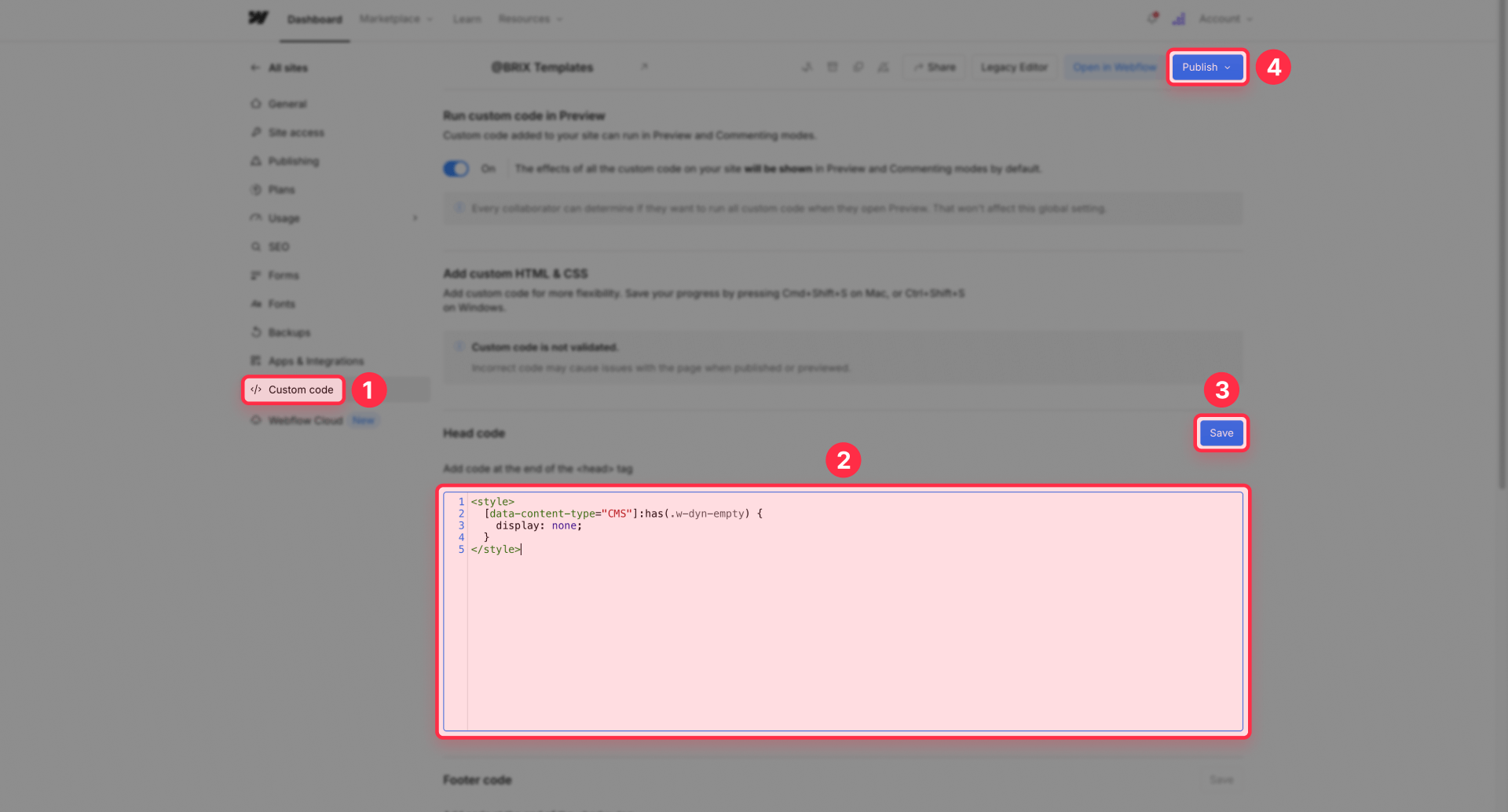The height and width of the screenshot is (812, 1508).
Task: Click the Plans icon in sidebar
Action: 256,189
